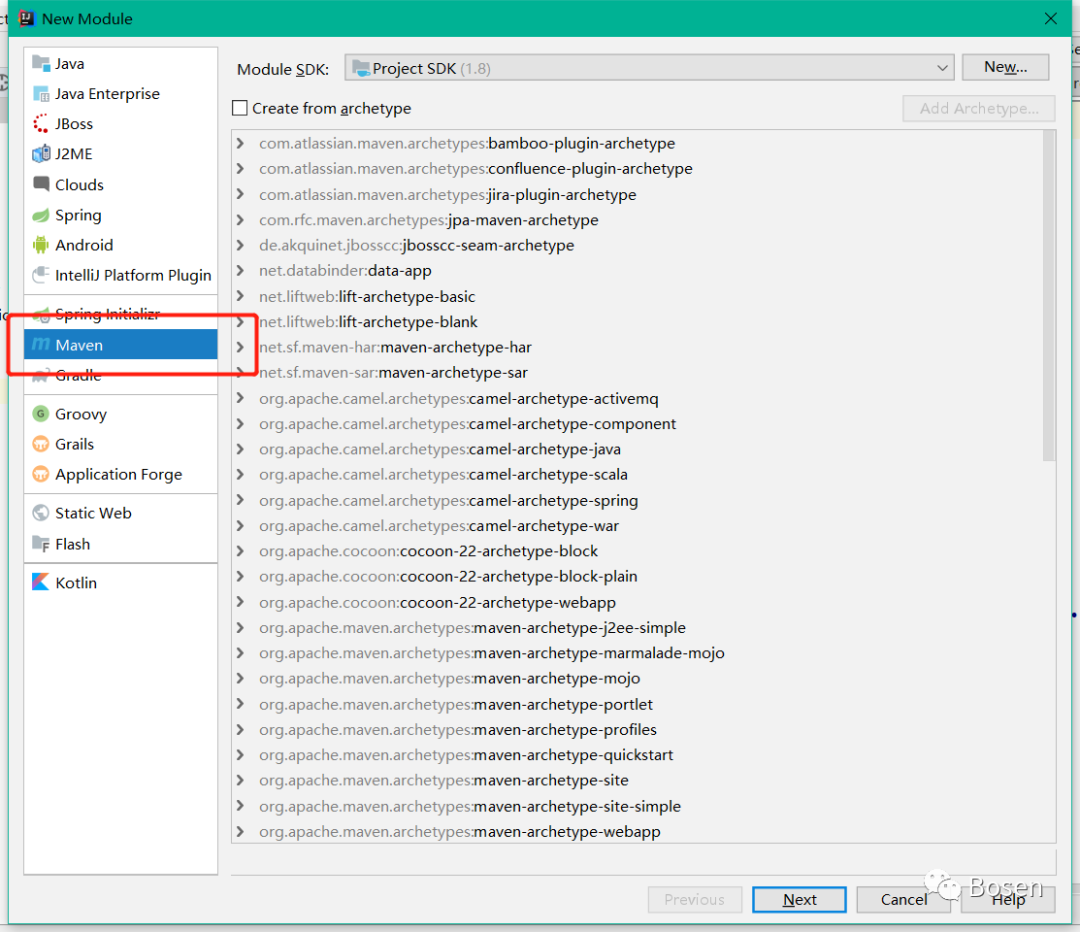The width and height of the screenshot is (1080, 932).
Task: Expand jpa-maven-archetype node
Action: click(240, 220)
